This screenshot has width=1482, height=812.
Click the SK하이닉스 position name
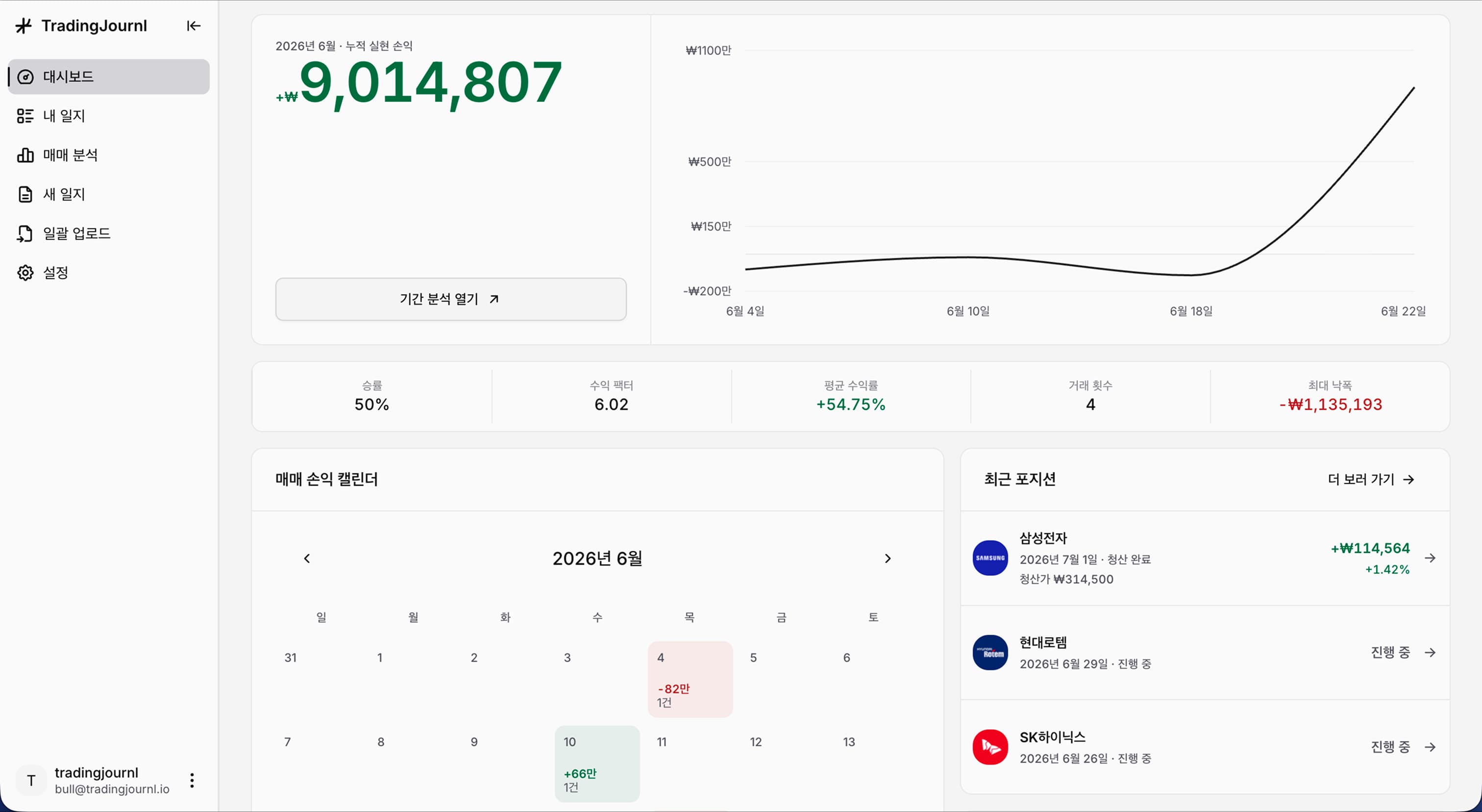(1052, 737)
